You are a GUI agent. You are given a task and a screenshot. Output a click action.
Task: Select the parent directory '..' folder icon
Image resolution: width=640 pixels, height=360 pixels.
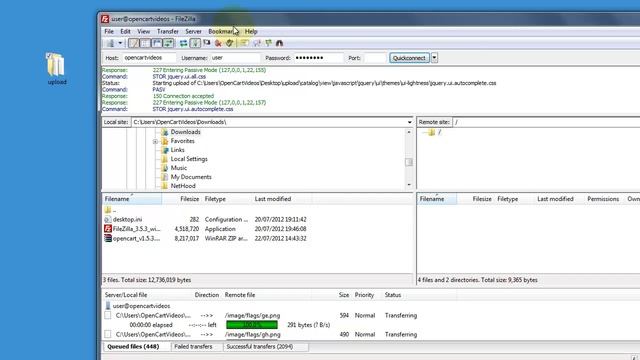pyautogui.click(x=108, y=210)
